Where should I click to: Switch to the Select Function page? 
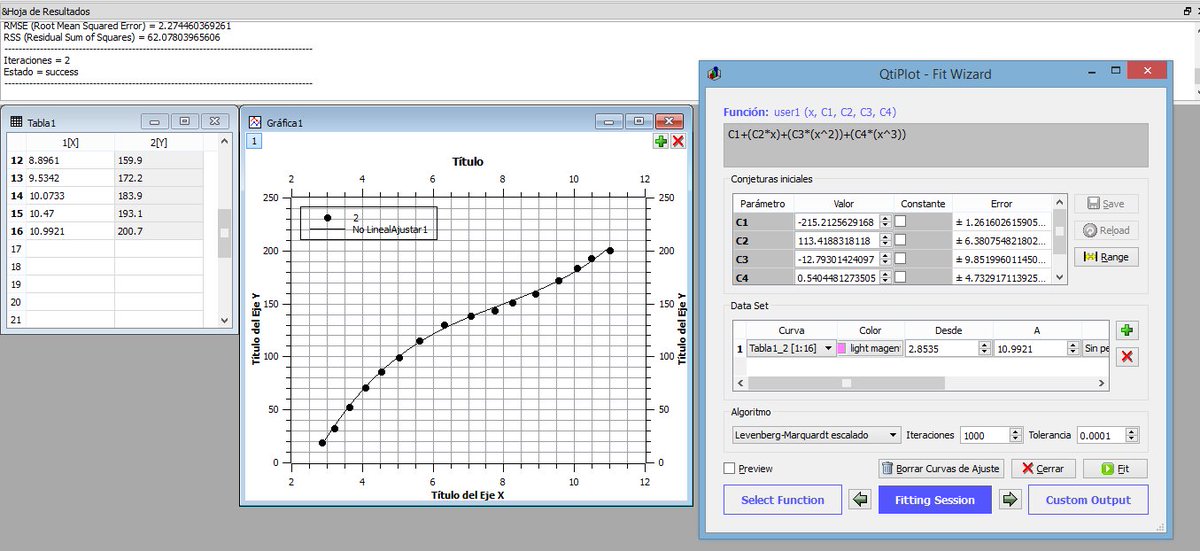783,500
